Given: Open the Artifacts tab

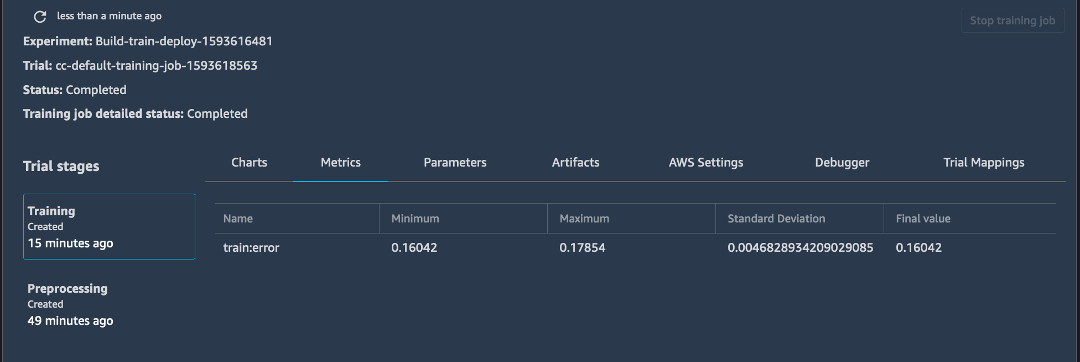Looking at the screenshot, I should [x=576, y=162].
